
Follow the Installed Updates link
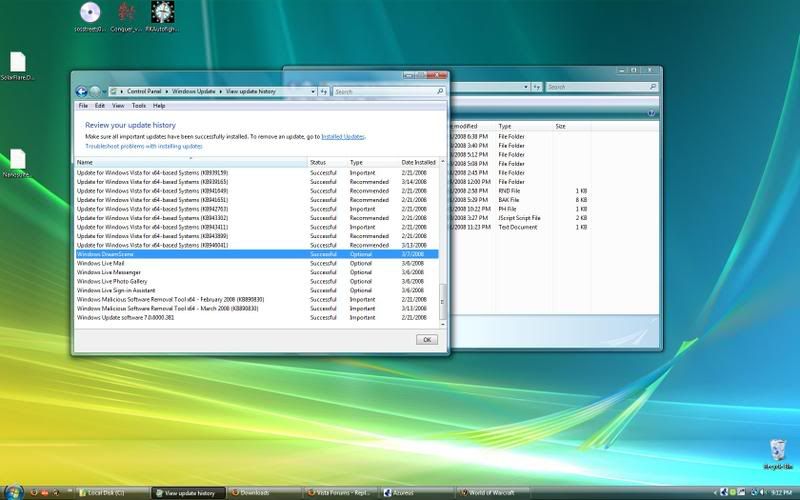click(x=343, y=137)
